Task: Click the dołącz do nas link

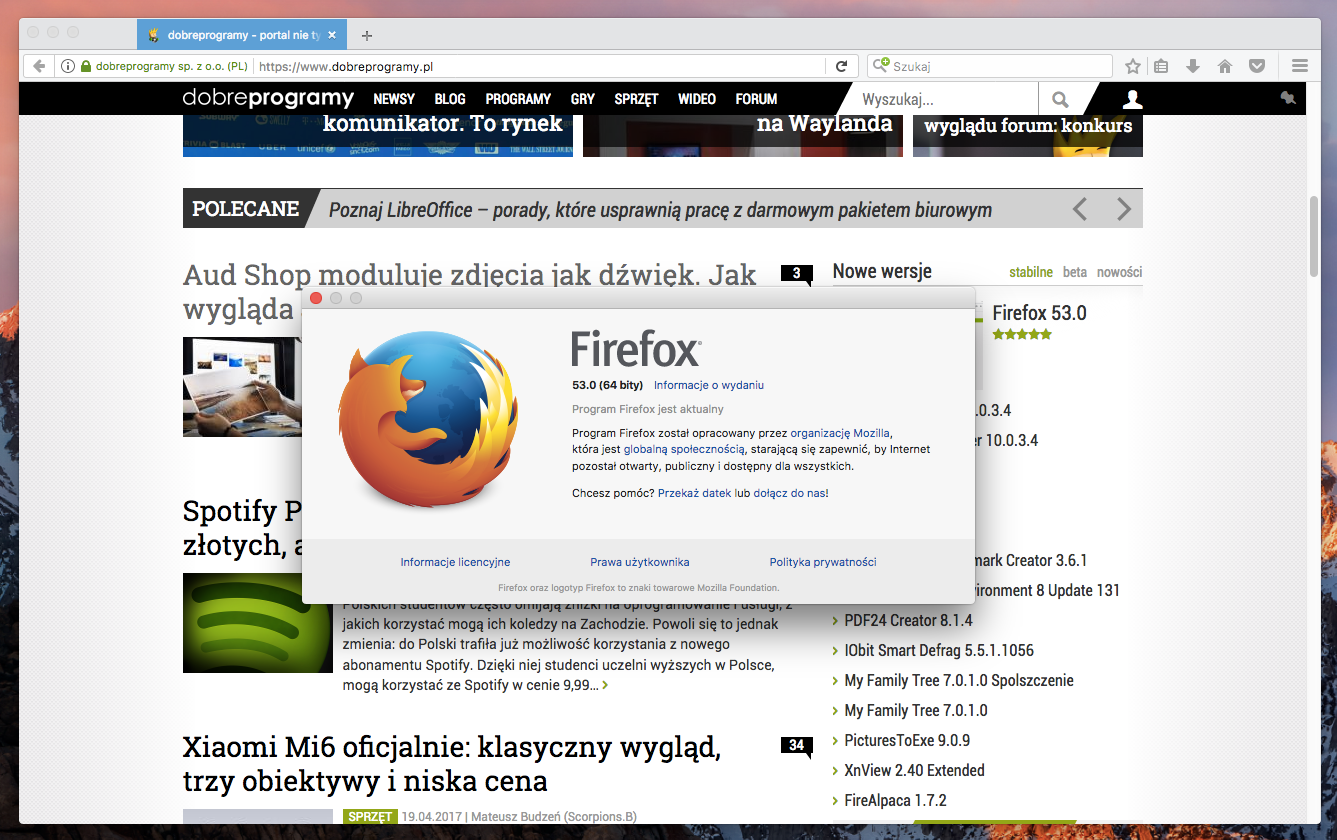Action: pos(790,493)
